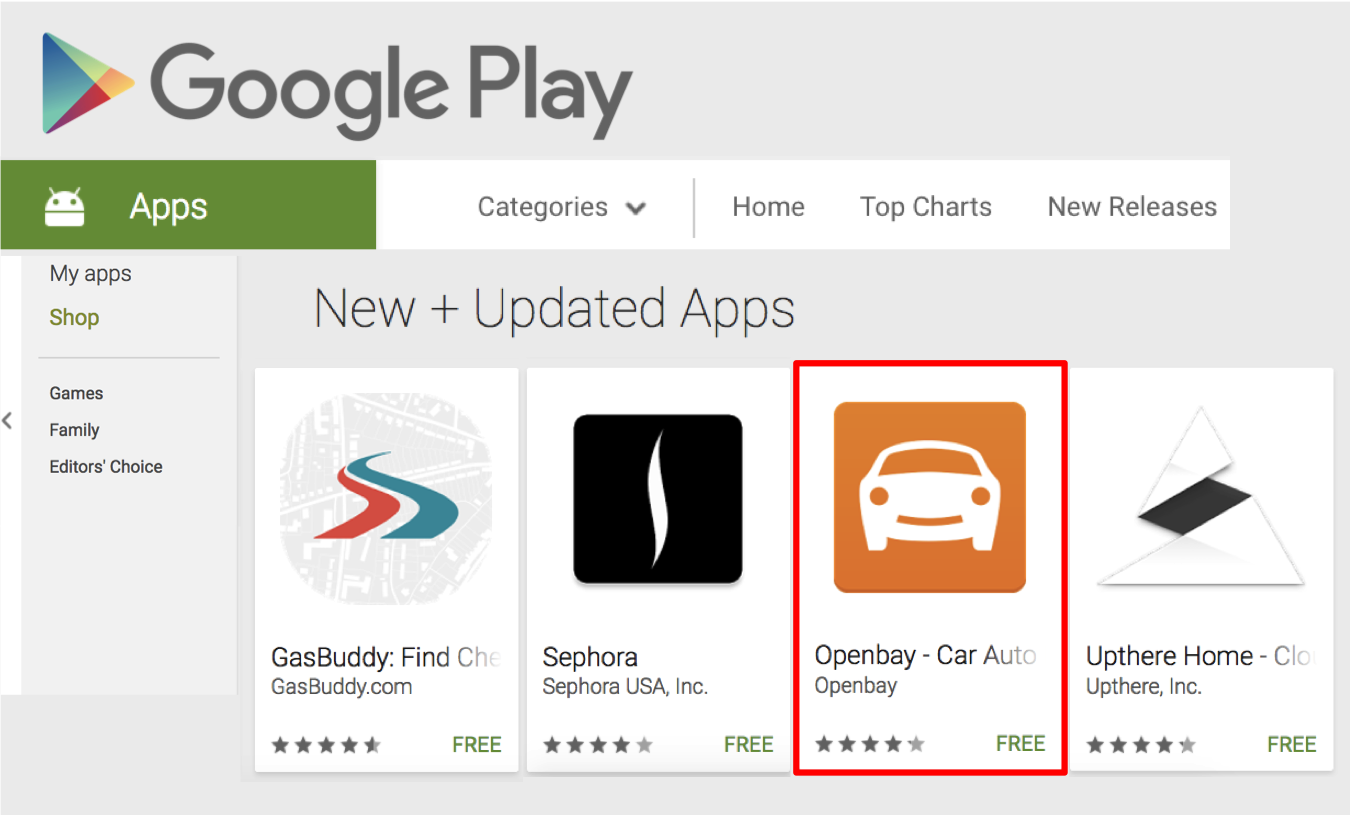This screenshot has width=1351, height=816.
Task: Open the Upthere Home triangle icon
Action: click(1201, 496)
